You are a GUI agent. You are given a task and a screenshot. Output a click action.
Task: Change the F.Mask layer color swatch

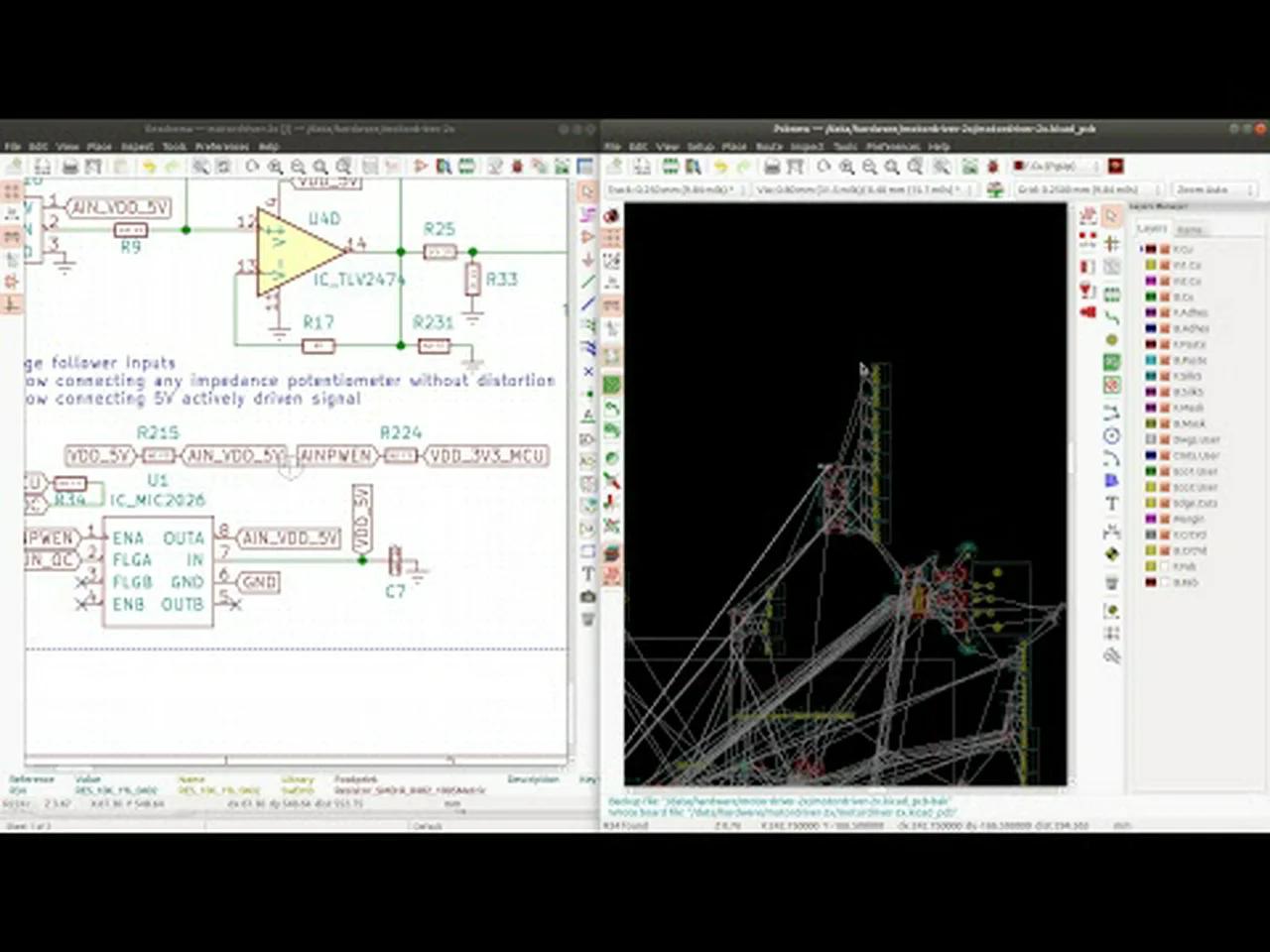[x=1149, y=407]
